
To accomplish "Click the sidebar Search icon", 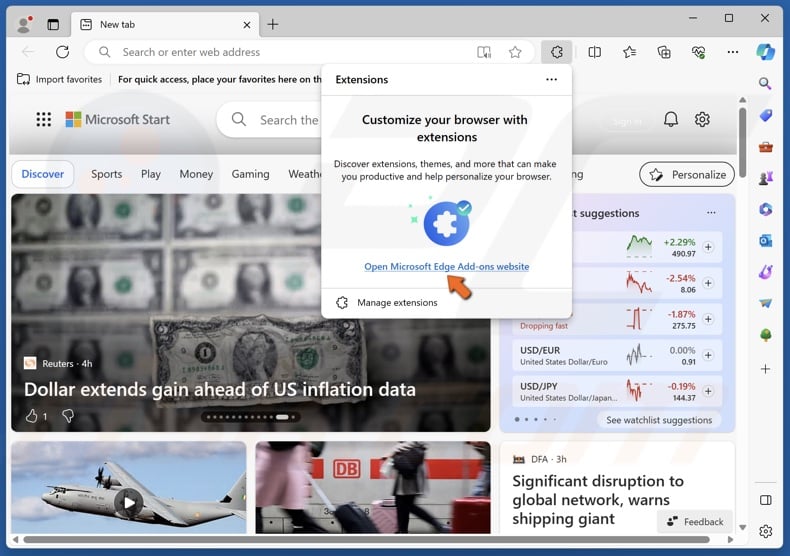I will coord(765,83).
